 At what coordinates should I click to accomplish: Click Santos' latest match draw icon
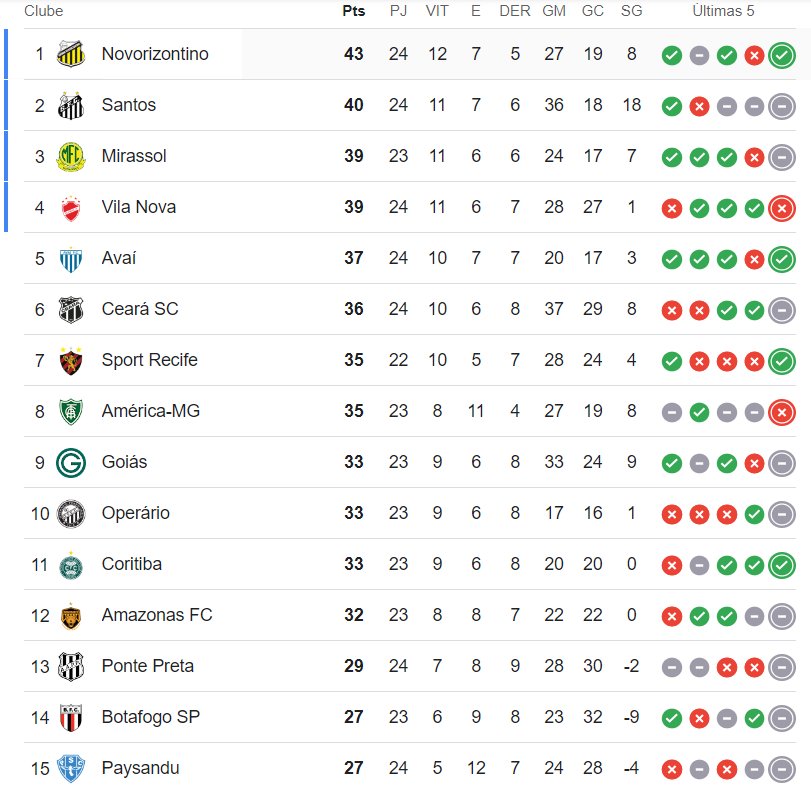point(782,105)
